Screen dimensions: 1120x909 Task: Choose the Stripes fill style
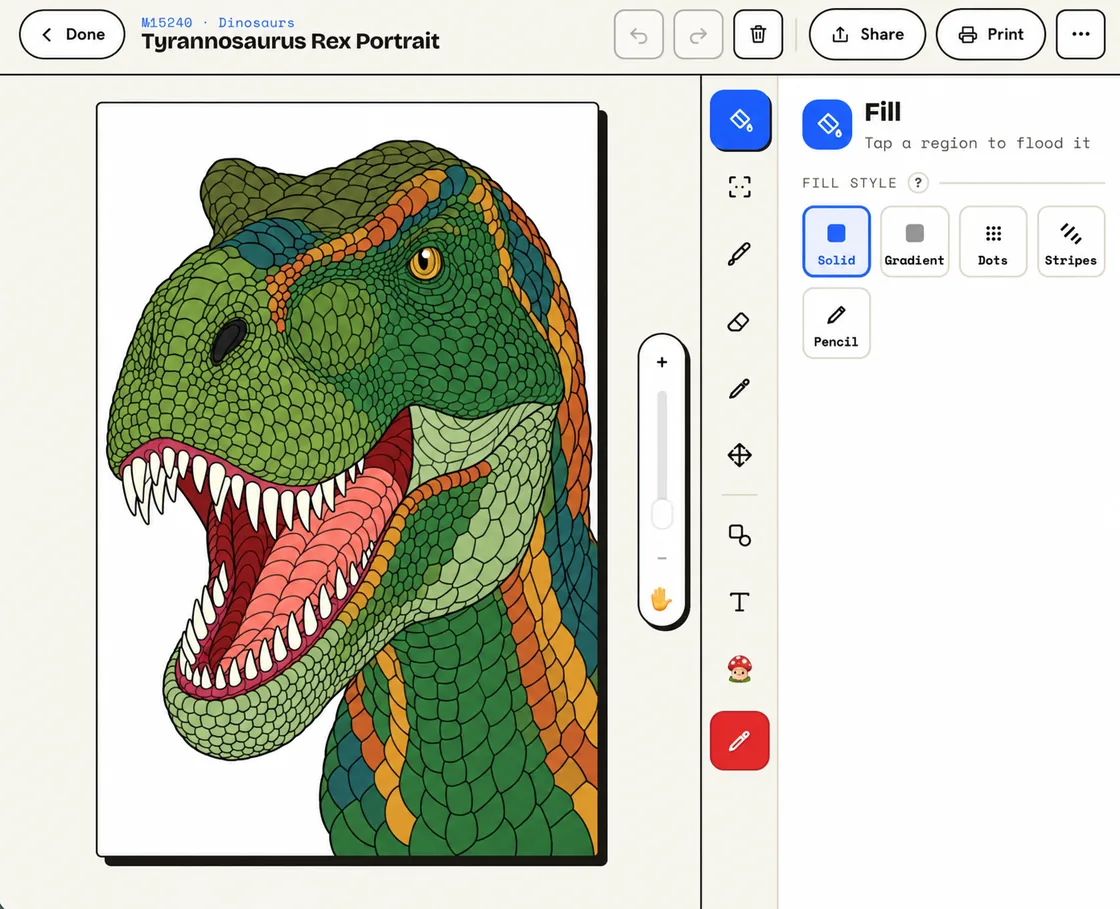coord(1071,241)
